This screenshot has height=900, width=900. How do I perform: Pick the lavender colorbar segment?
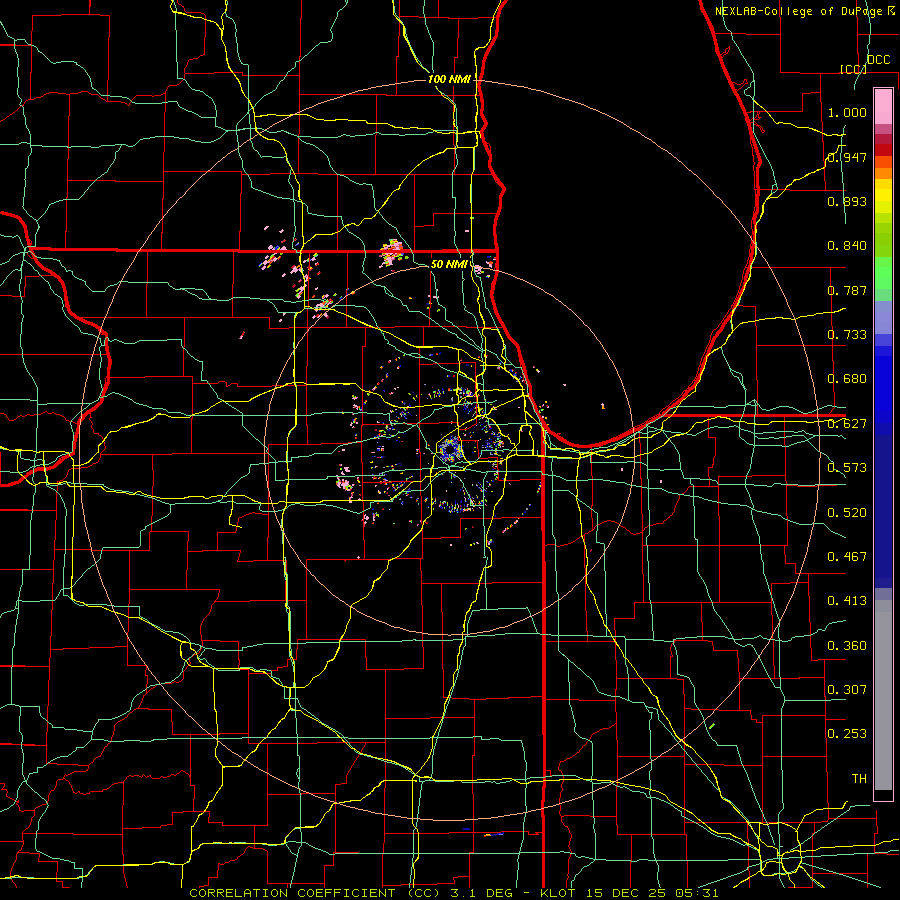pos(883,317)
